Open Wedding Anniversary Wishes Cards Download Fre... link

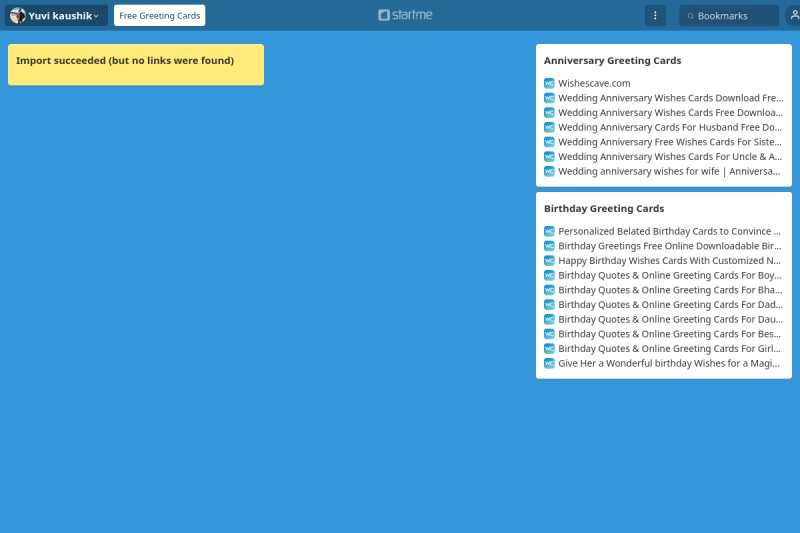(x=670, y=98)
